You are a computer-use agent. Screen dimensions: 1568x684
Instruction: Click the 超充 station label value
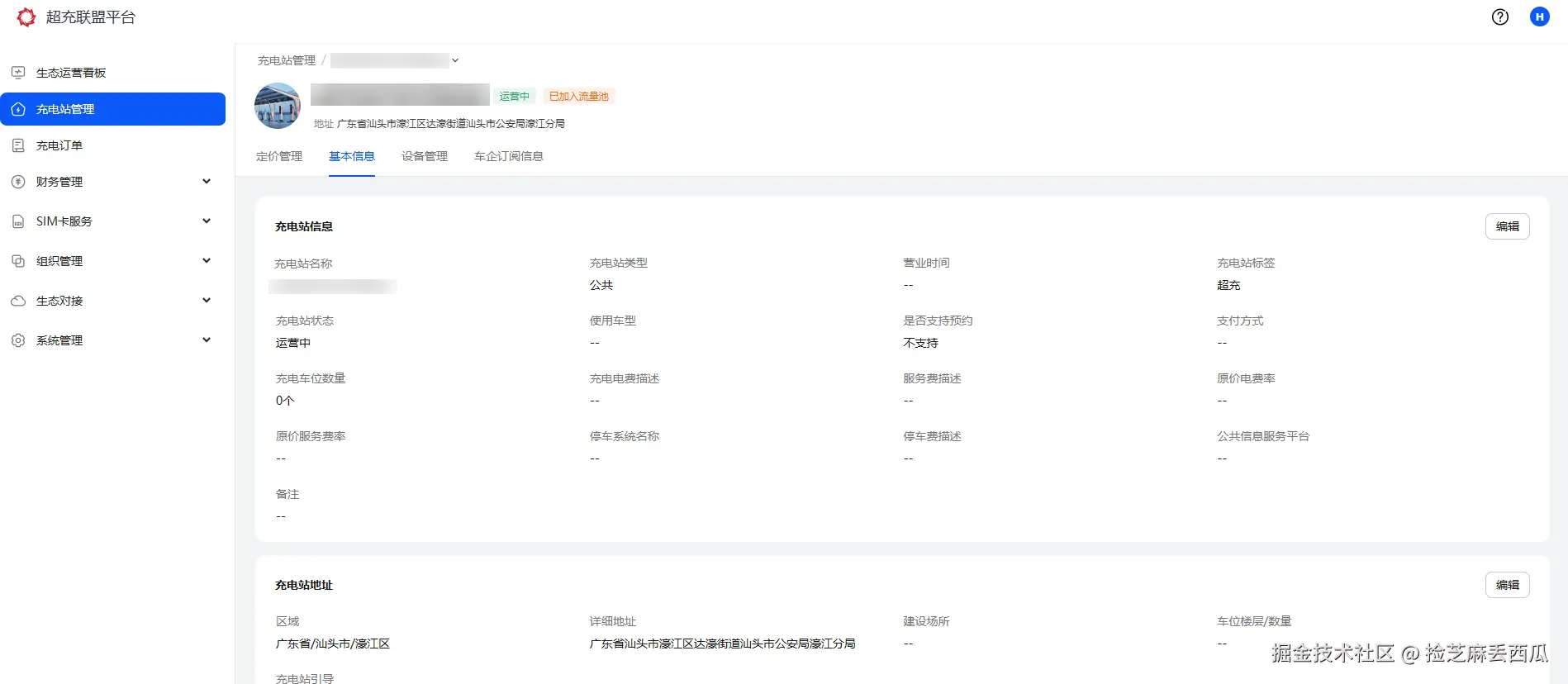1228,285
